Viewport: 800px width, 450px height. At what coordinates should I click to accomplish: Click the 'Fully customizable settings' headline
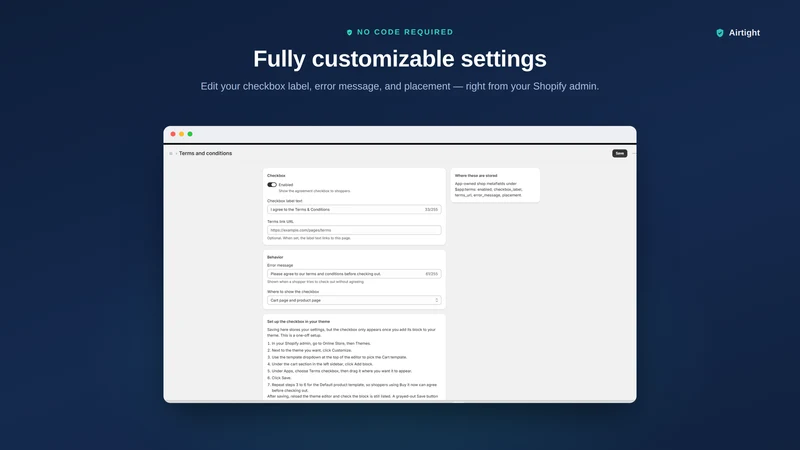400,59
